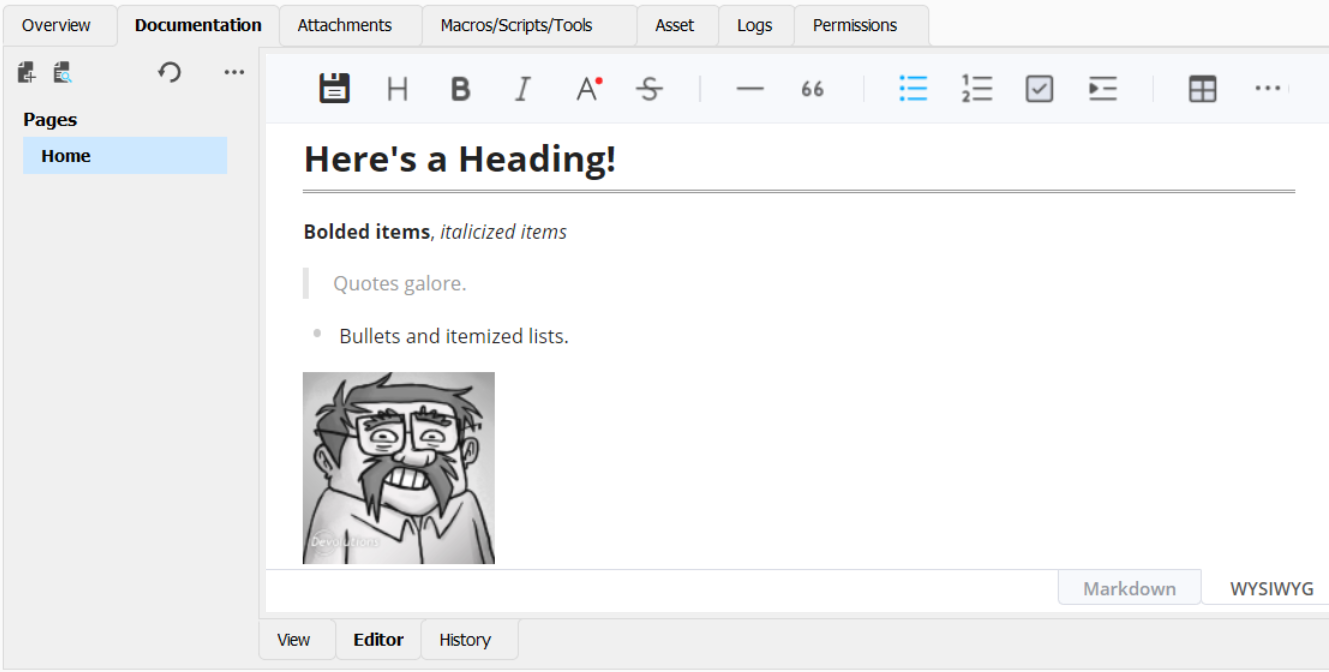Insert a task list checkbox
The width and height of the screenshot is (1329, 672).
click(1038, 88)
